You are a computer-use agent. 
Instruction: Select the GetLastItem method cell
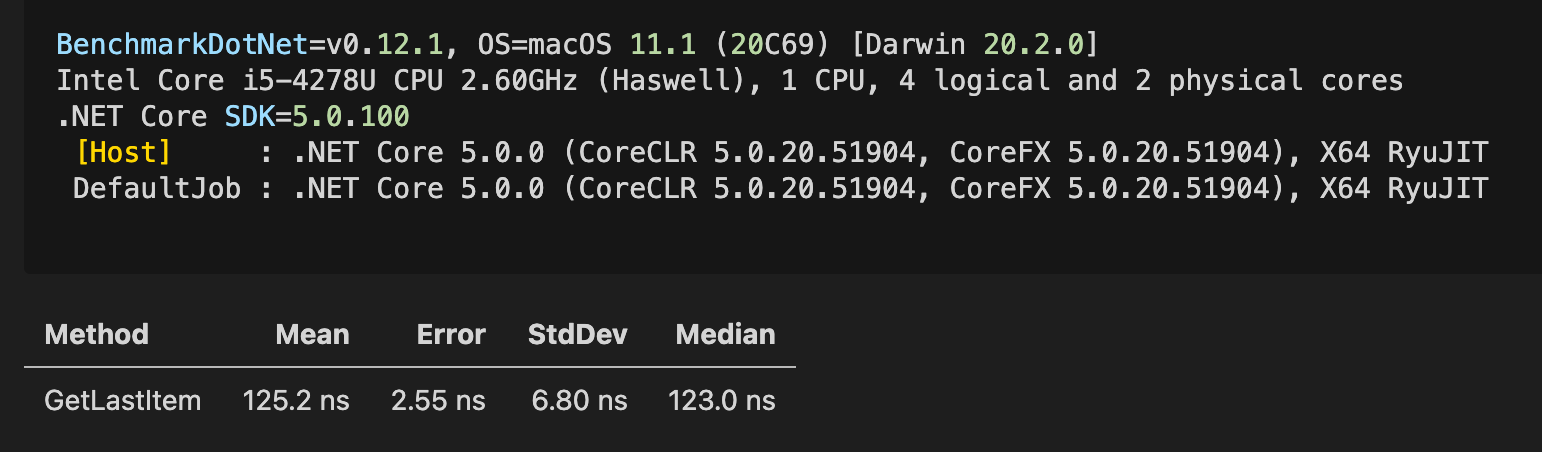[123, 401]
